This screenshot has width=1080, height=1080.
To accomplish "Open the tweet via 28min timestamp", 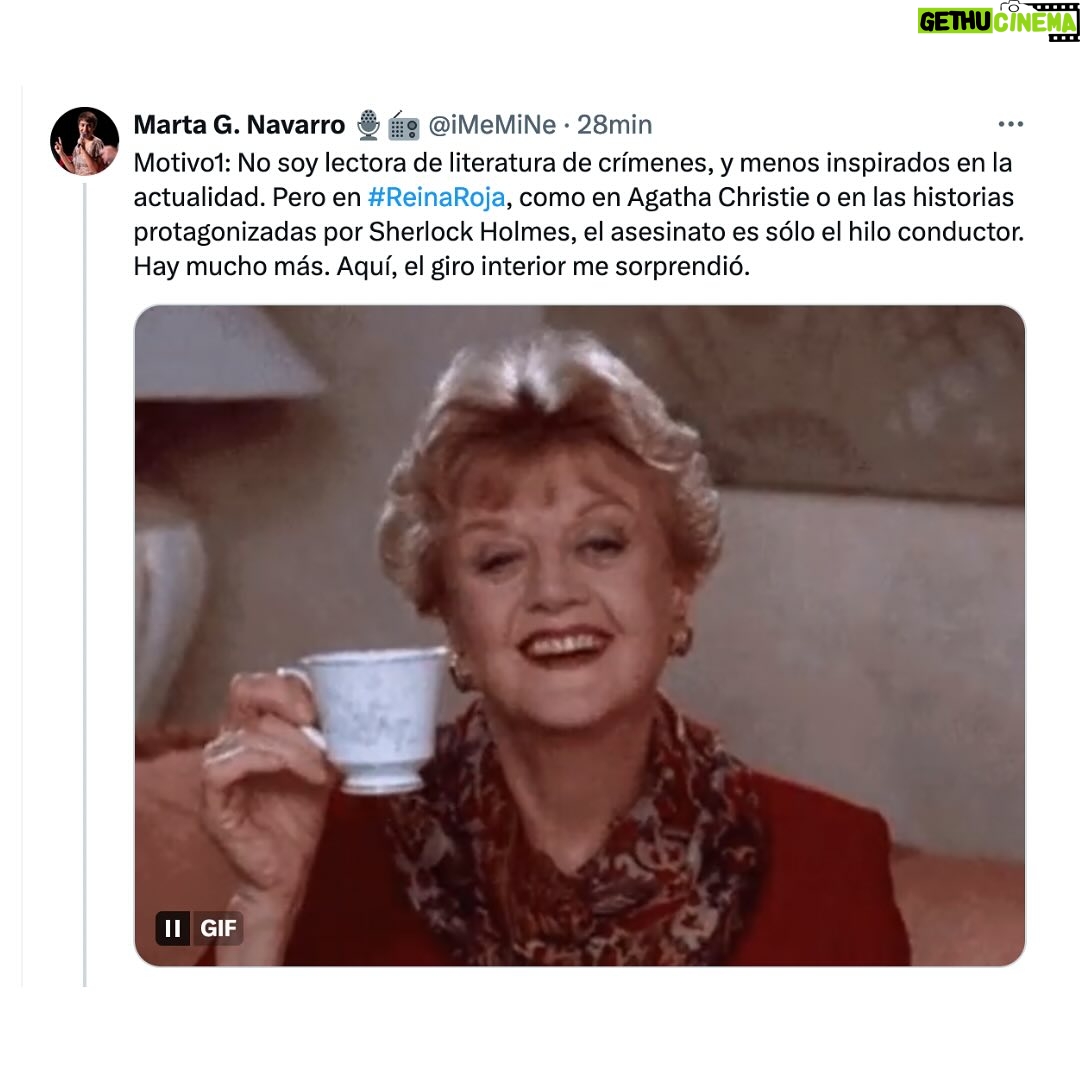I will [614, 125].
